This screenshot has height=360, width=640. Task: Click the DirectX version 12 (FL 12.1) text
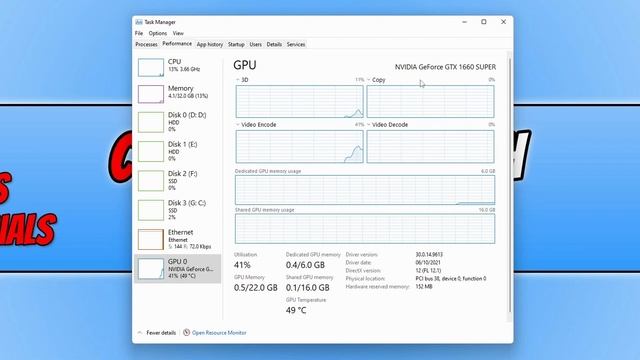(x=428, y=271)
